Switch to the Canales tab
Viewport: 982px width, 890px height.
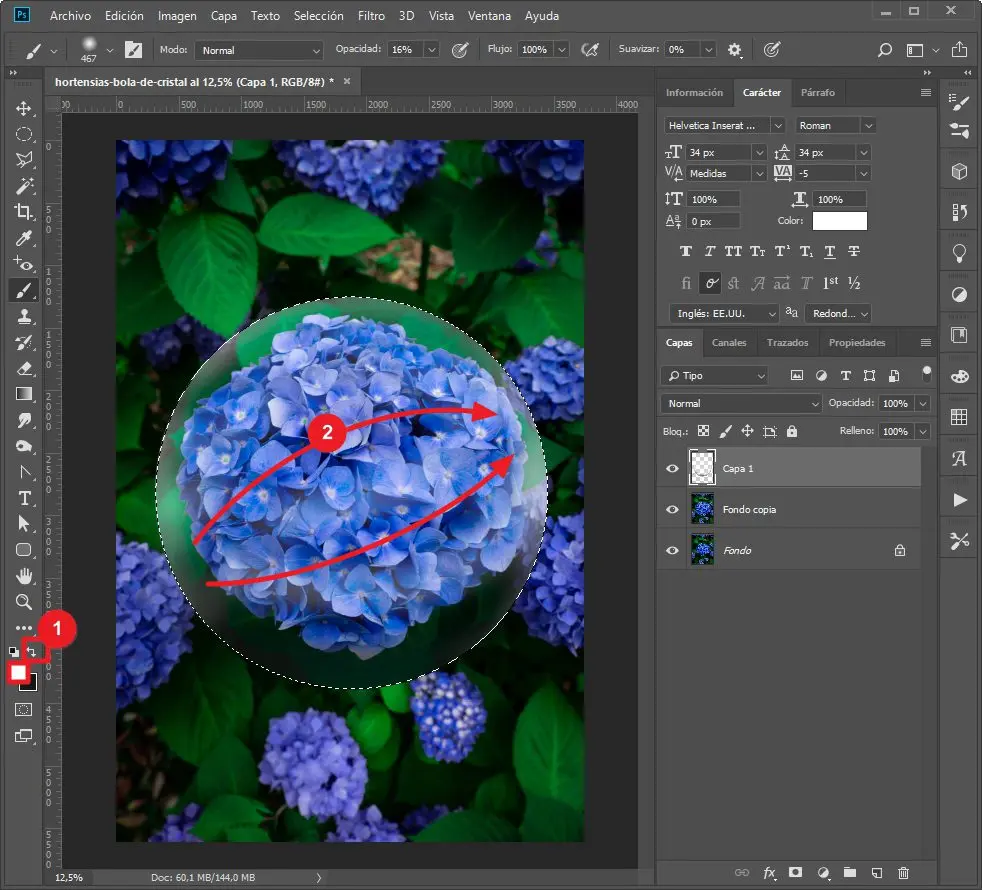coord(729,343)
